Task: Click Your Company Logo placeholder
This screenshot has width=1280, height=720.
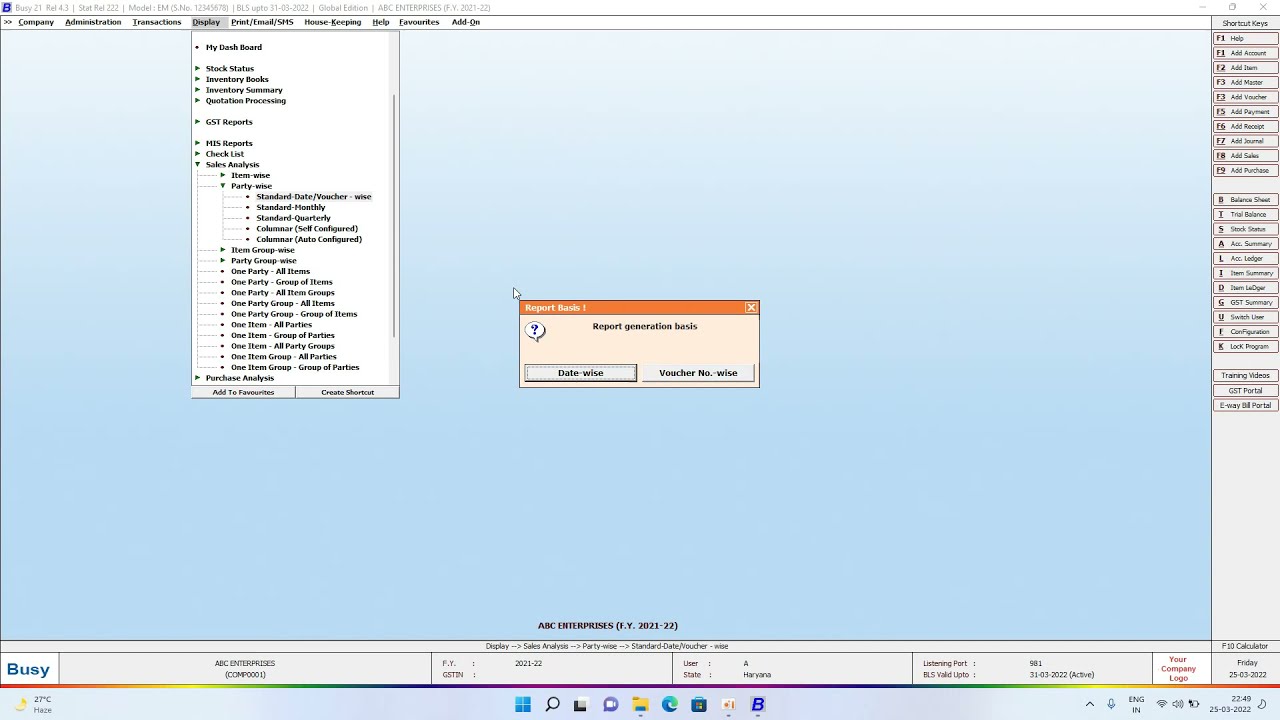Action: click(x=1179, y=669)
